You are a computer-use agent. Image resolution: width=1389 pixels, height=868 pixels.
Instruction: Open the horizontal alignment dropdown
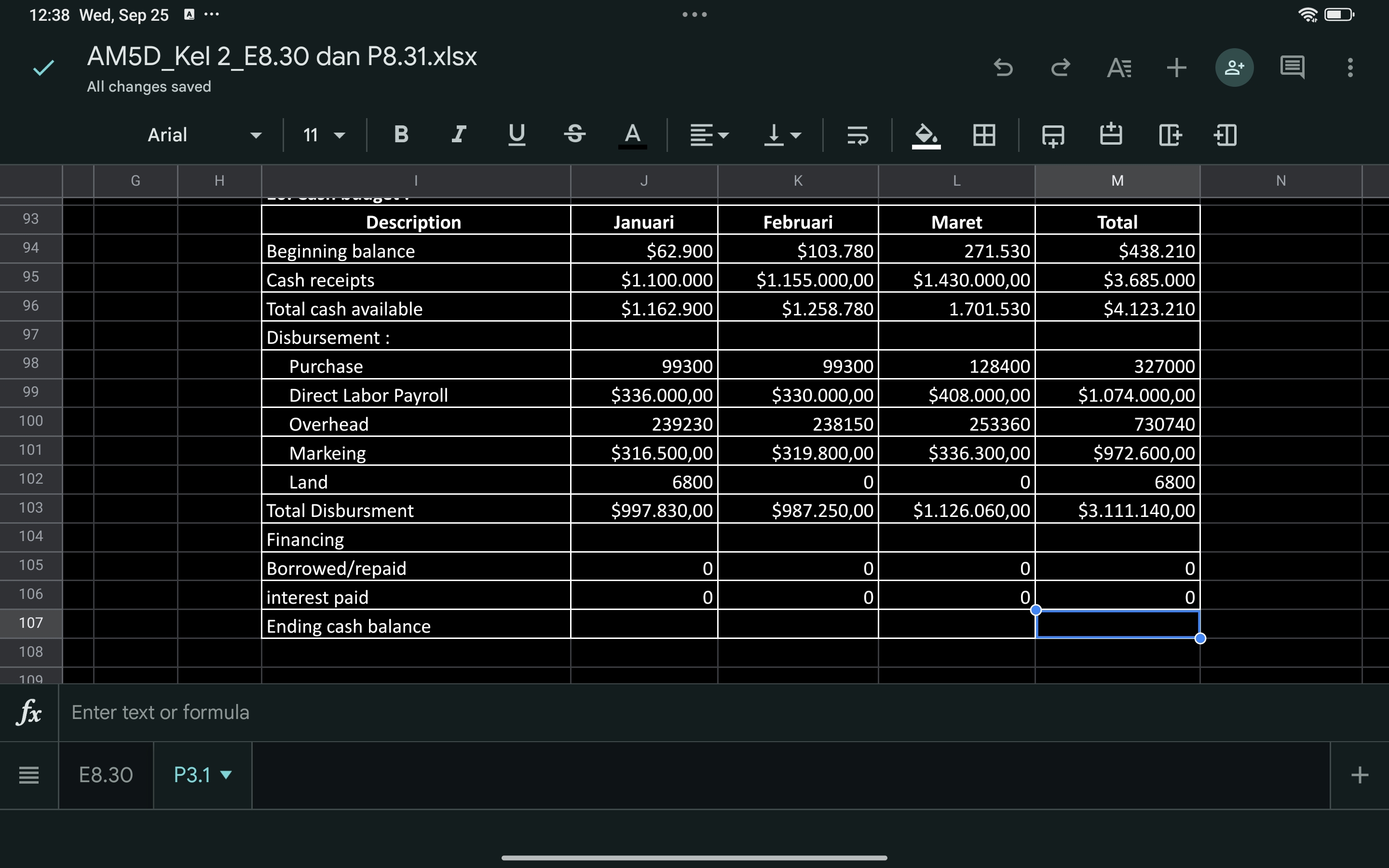709,136
